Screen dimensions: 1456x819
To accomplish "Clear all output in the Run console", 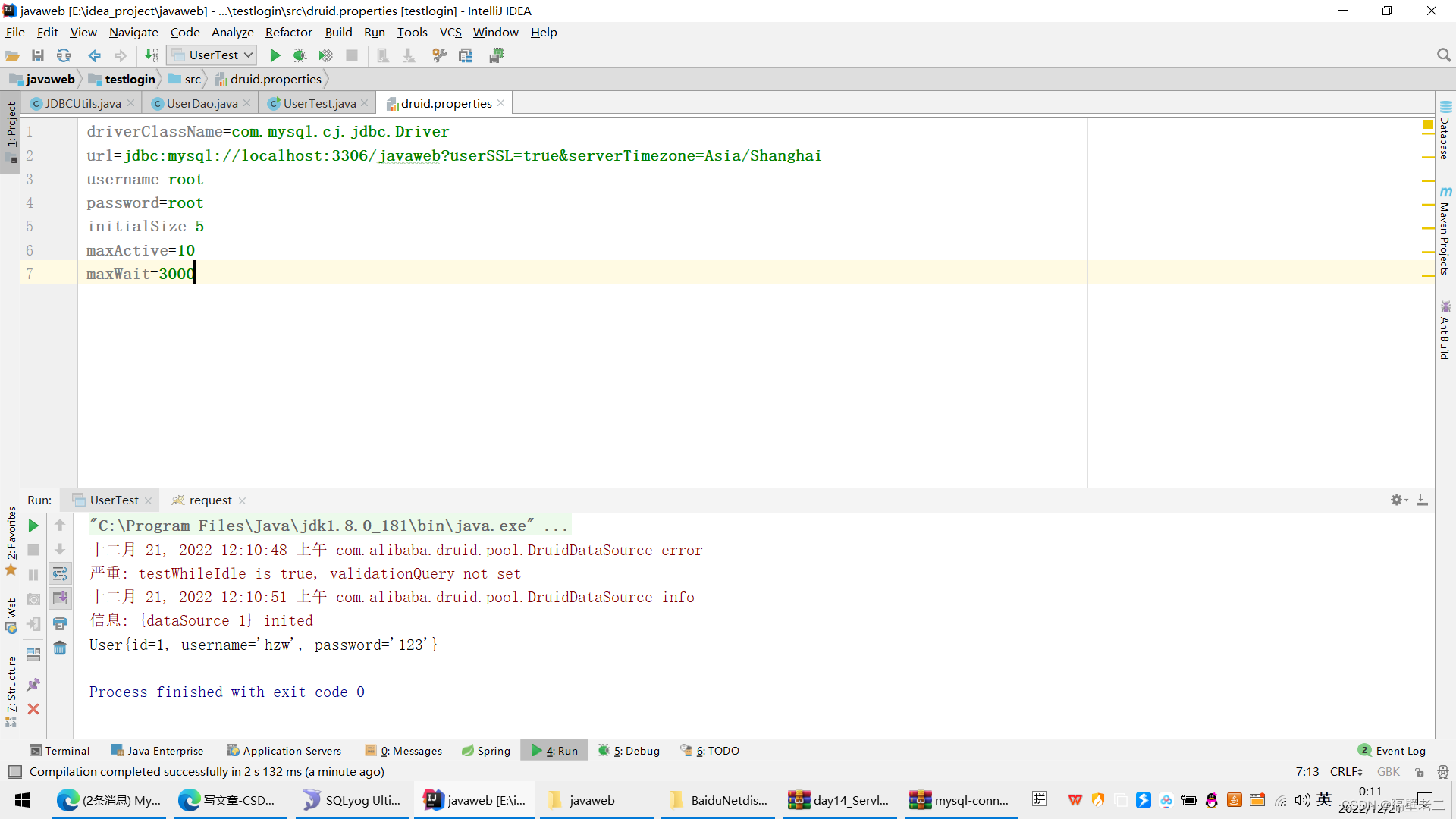I will [x=60, y=648].
